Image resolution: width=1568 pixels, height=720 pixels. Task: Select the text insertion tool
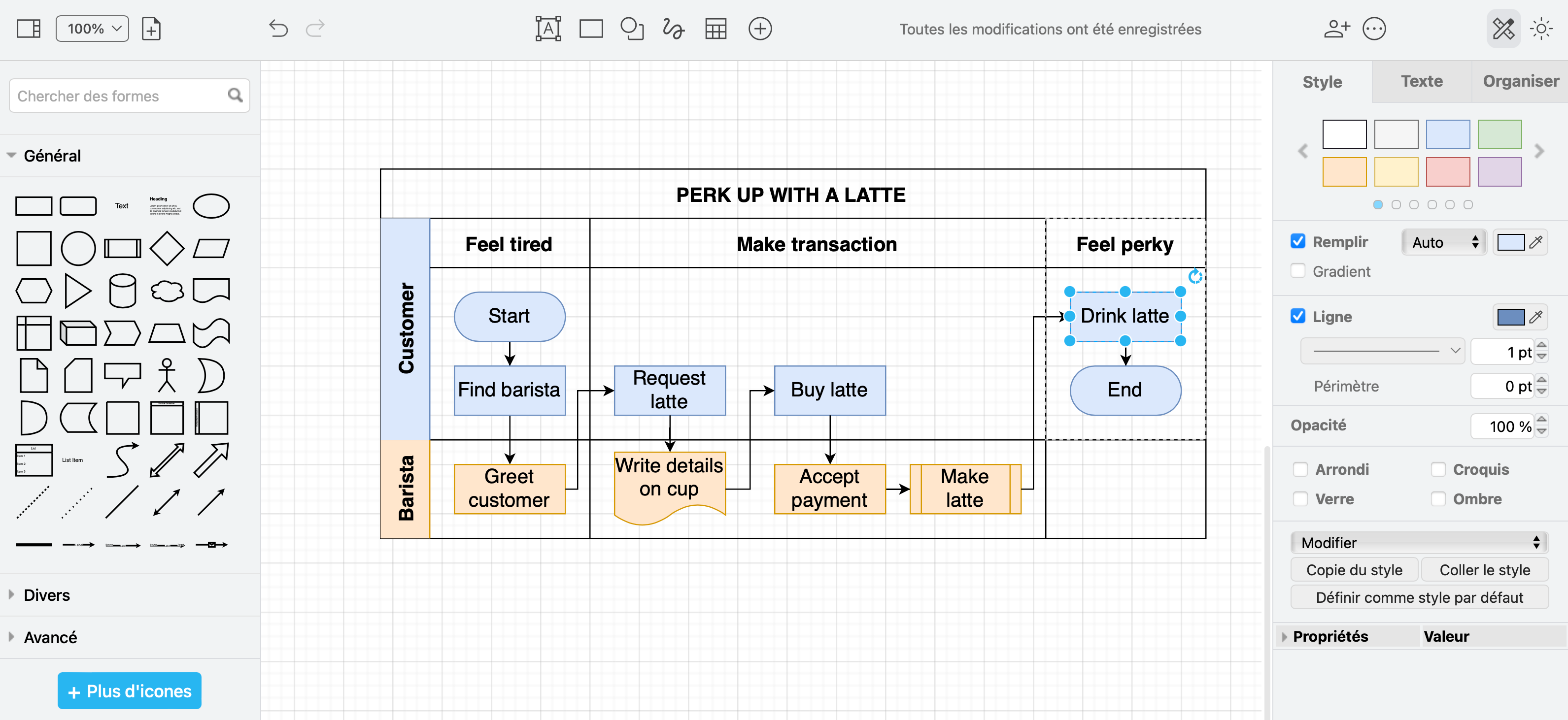[547, 29]
